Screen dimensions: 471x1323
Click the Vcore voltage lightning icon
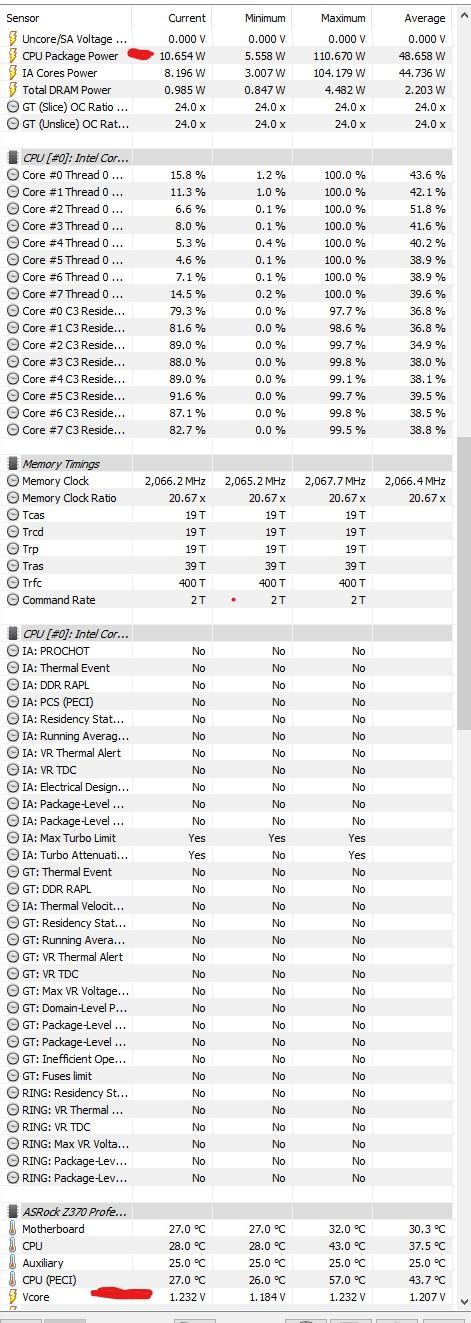point(12,1297)
